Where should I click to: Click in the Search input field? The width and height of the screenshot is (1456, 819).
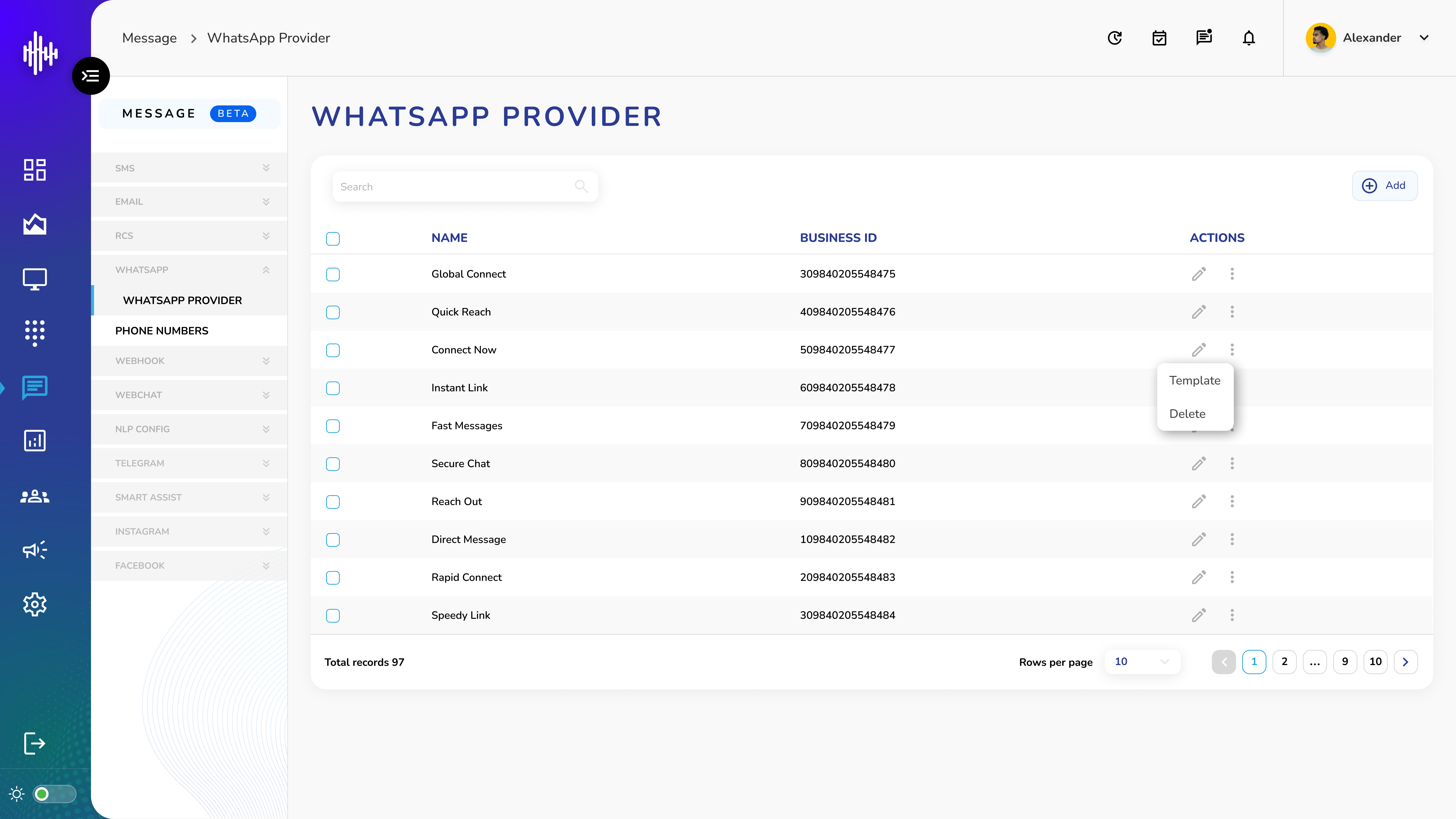465,187
